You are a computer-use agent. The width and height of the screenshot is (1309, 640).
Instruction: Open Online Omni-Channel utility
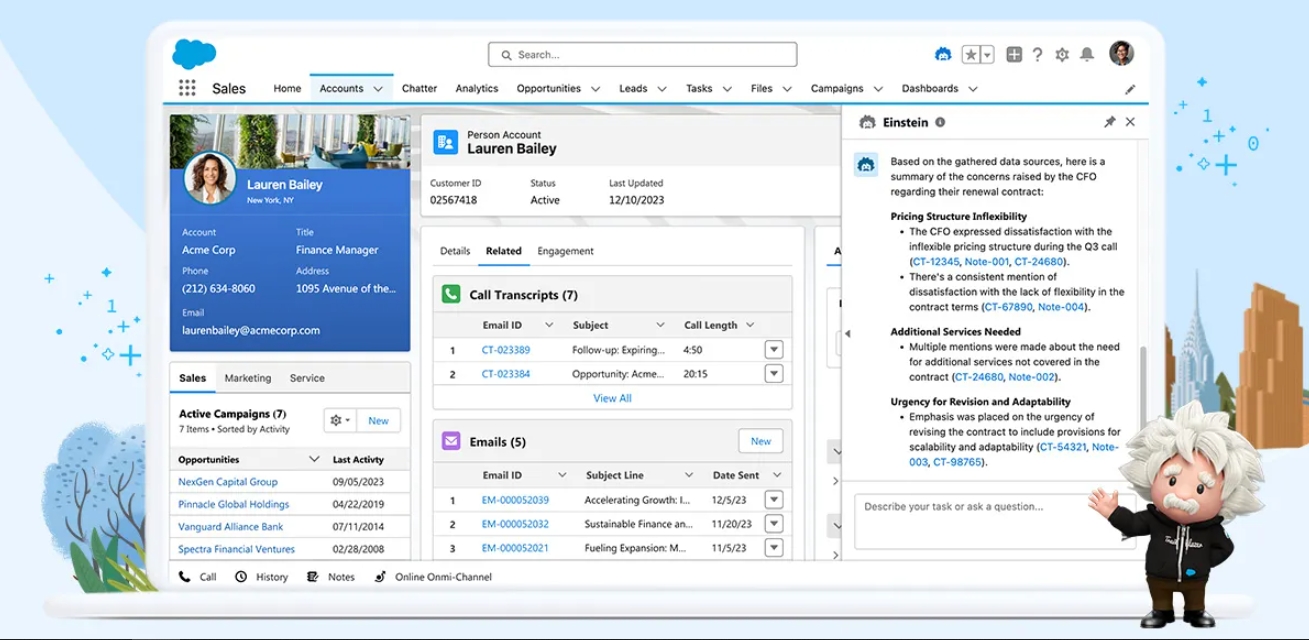(x=433, y=577)
